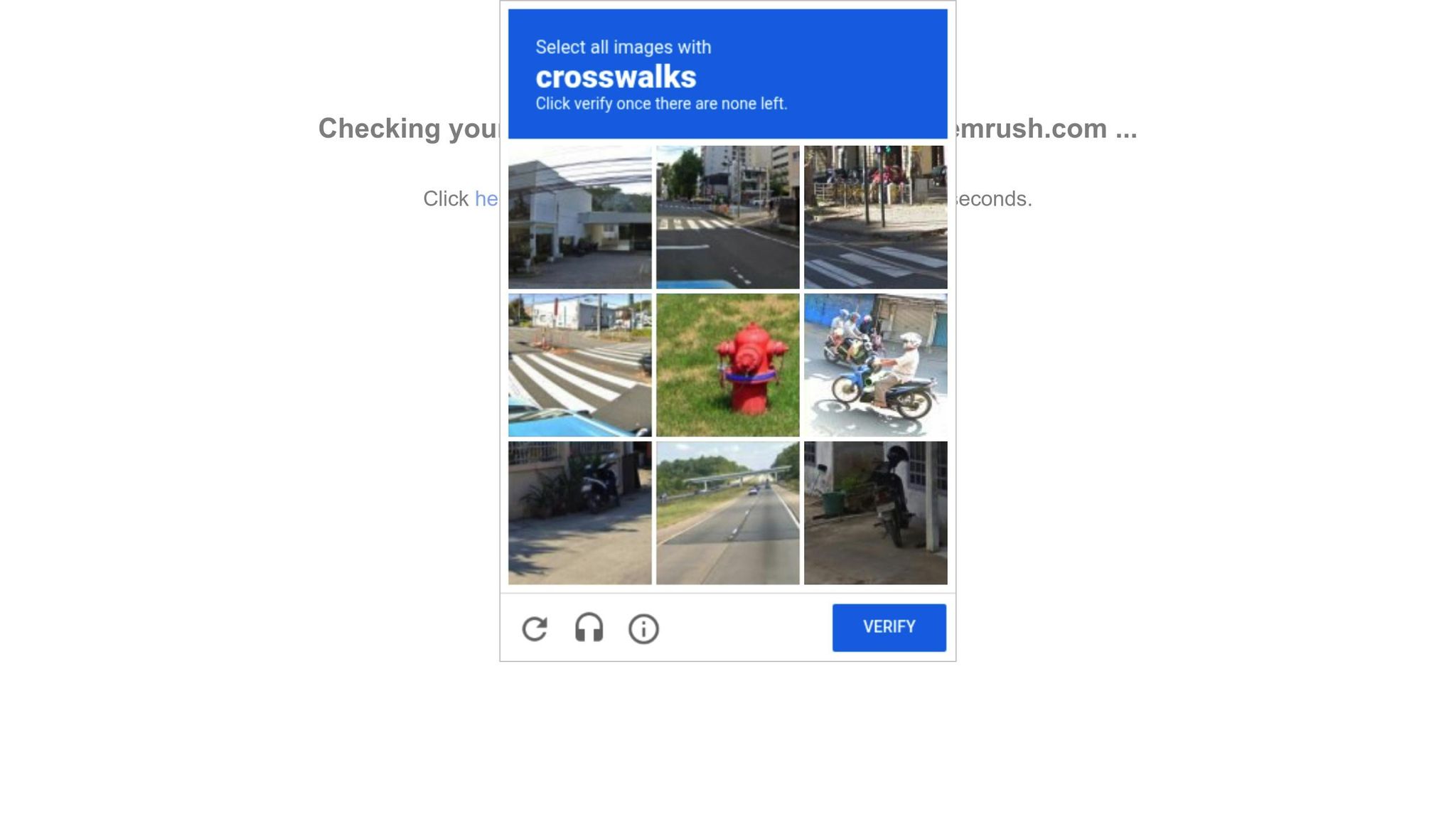This screenshot has width=1456, height=819.
Task: Click the 'Select all images with' instruction text
Action: point(623,47)
